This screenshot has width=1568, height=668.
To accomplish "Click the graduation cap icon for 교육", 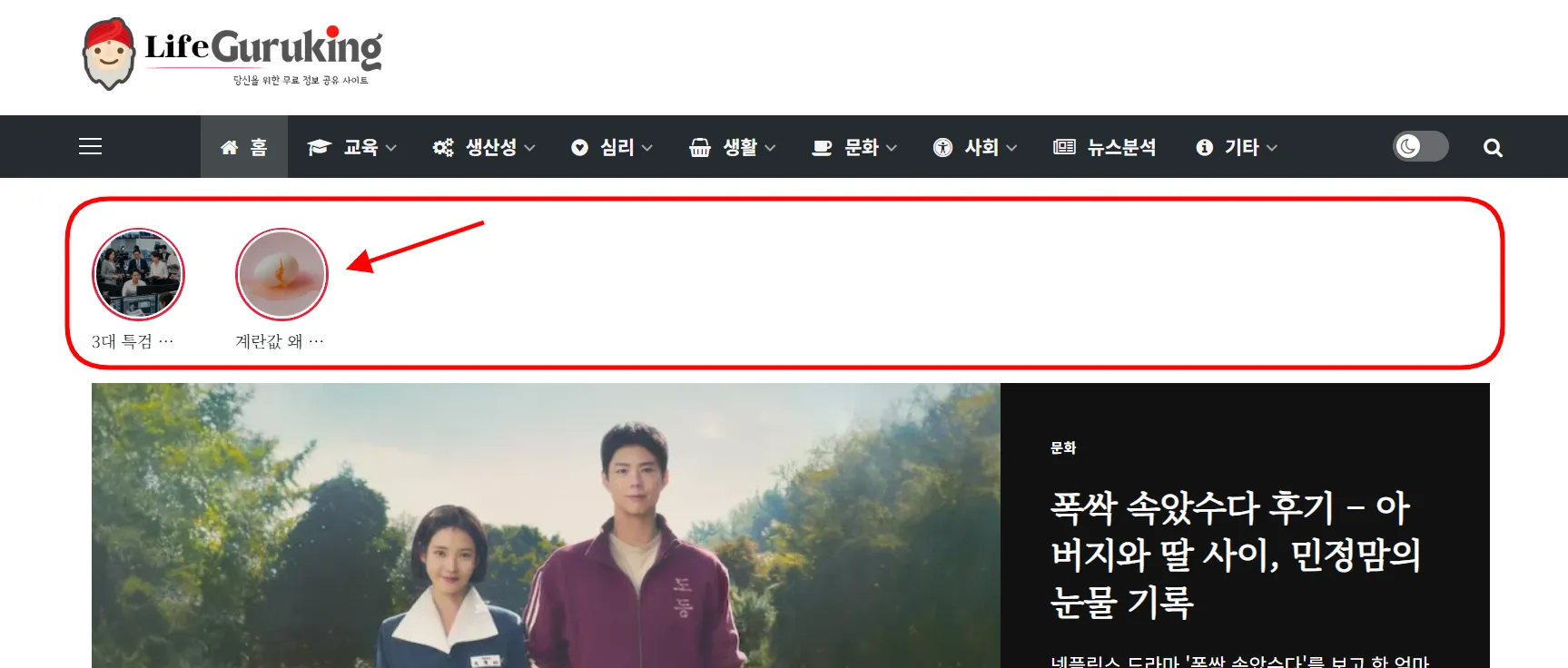I will (x=319, y=147).
